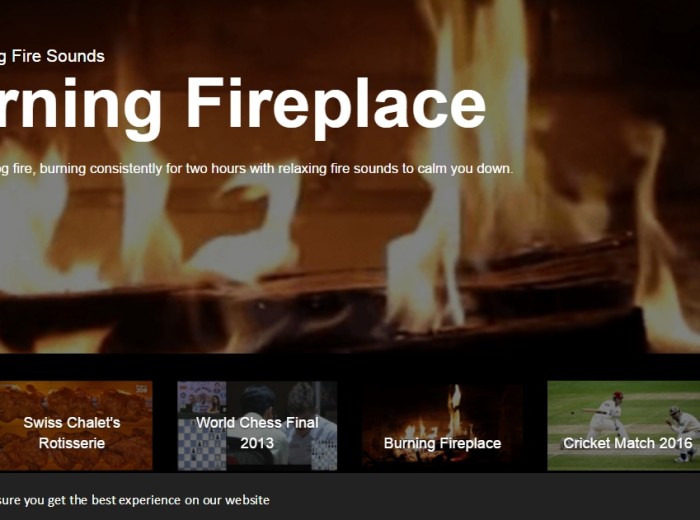Click the large Burning Fireplace heading
The image size is (700, 520).
point(242,105)
